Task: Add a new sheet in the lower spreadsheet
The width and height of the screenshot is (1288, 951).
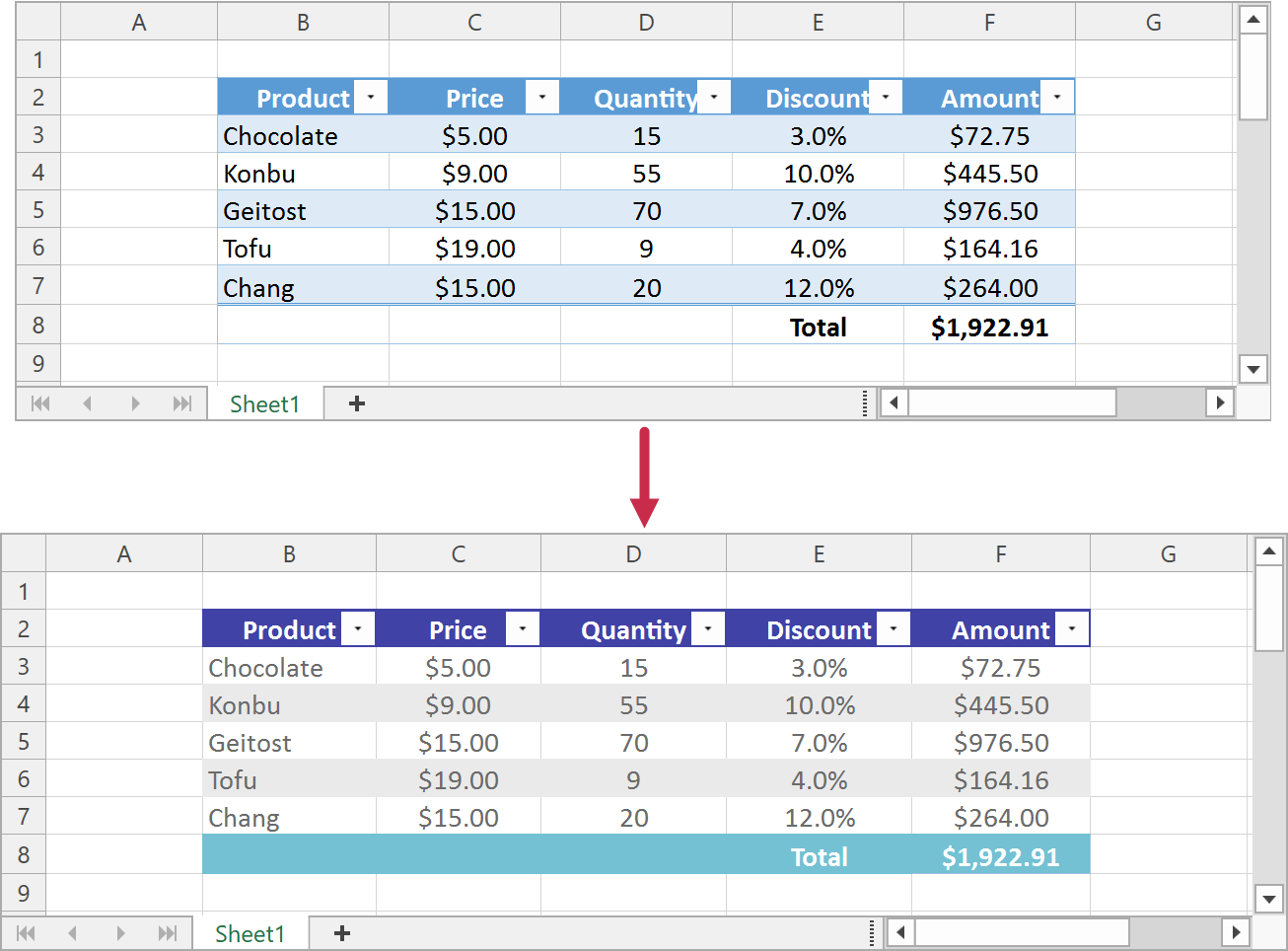Action: tap(342, 933)
